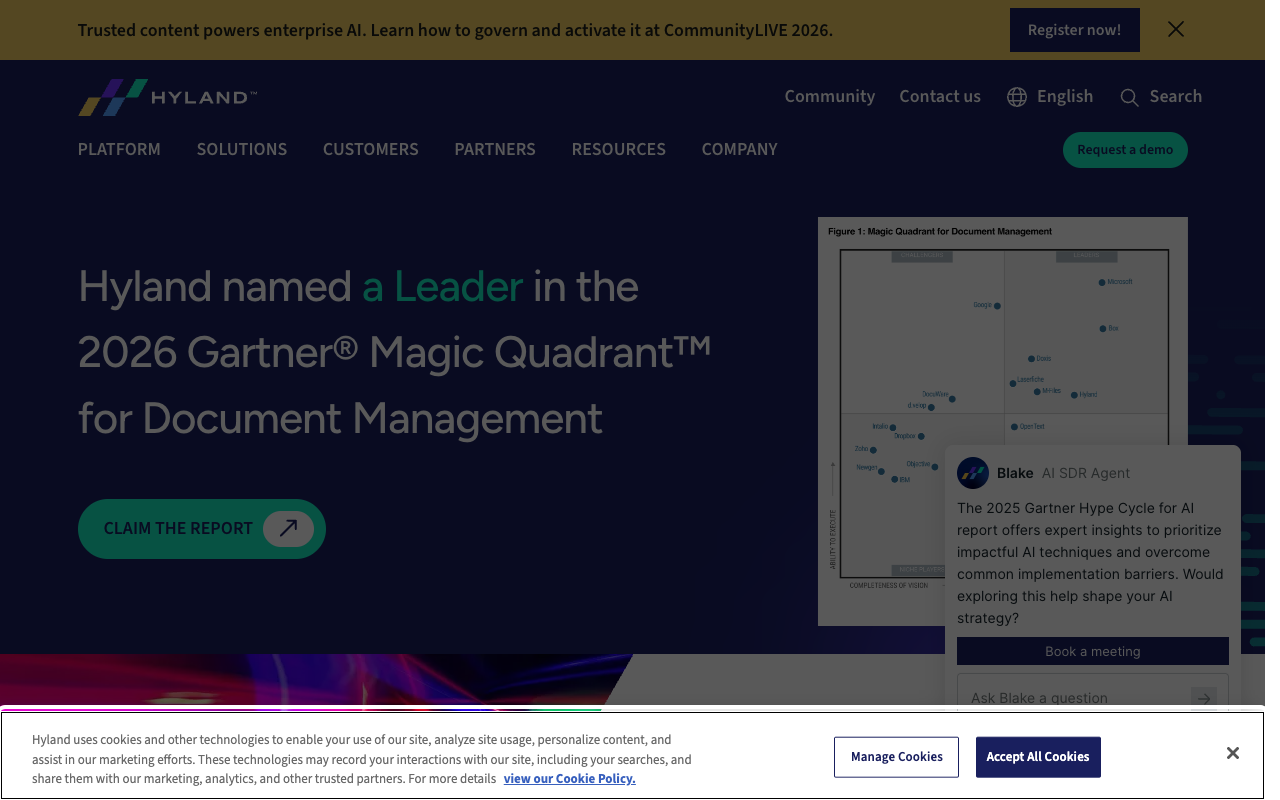Click the magnifying glass search icon
The image size is (1280, 800).
[x=1129, y=97]
